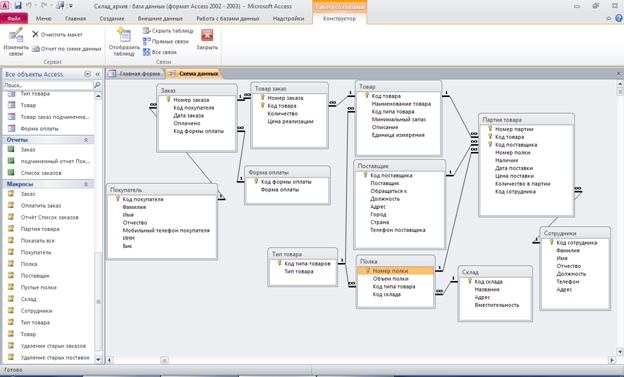Click the horizontal scrollbar right arrow
624x377 pixels.
coord(612,360)
